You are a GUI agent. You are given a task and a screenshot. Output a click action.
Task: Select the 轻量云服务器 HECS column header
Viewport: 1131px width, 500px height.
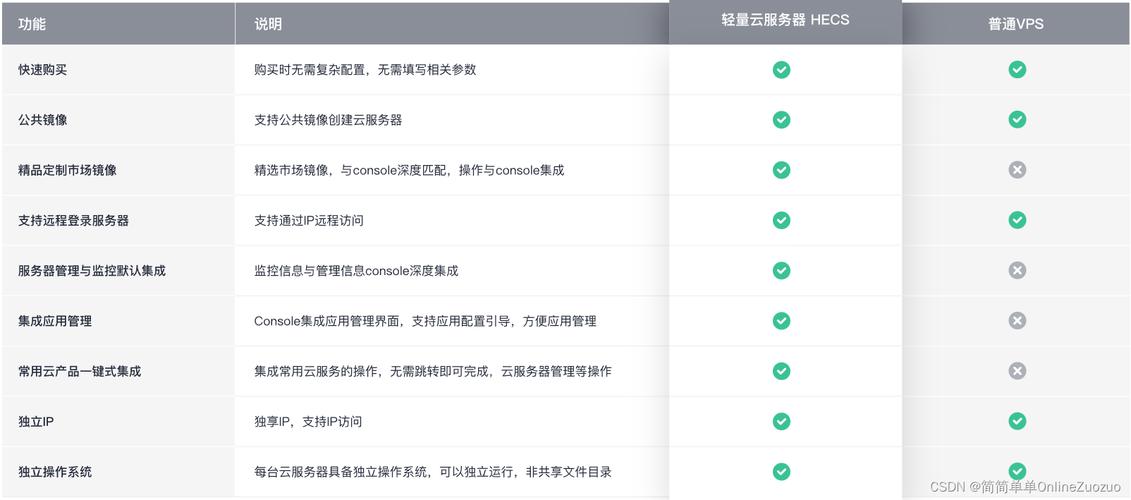click(785, 20)
